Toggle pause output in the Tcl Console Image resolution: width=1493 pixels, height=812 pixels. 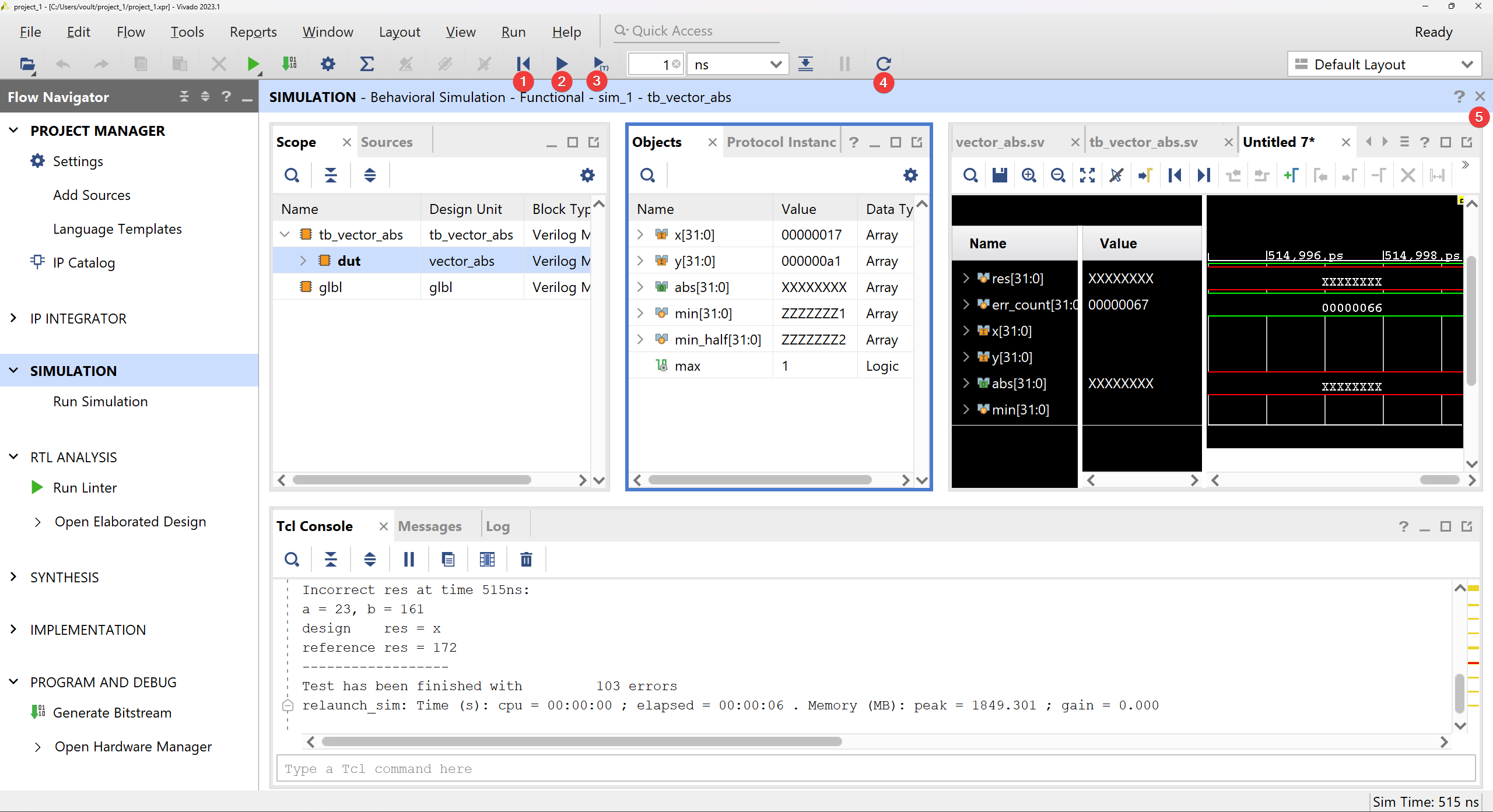(x=408, y=559)
